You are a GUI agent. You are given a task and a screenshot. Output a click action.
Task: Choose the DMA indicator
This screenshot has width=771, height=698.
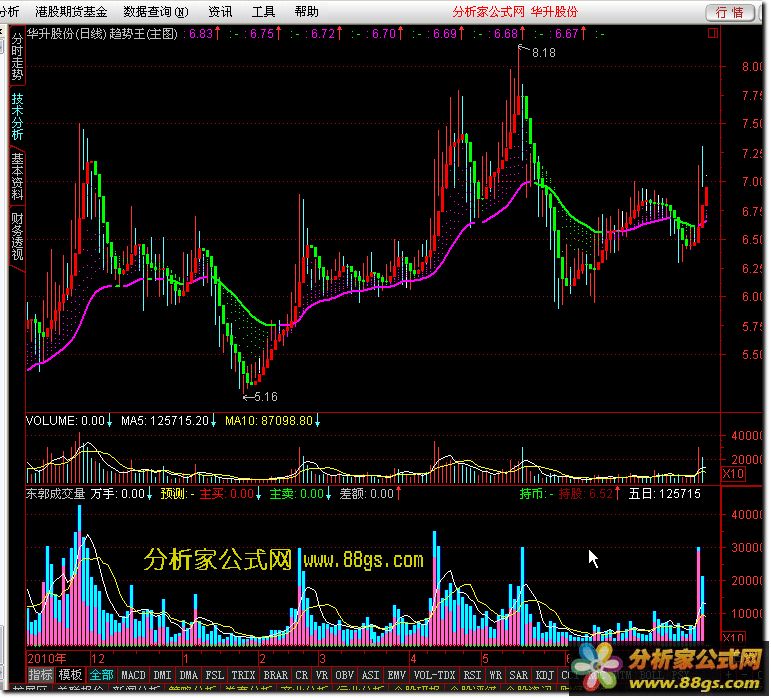click(188, 675)
